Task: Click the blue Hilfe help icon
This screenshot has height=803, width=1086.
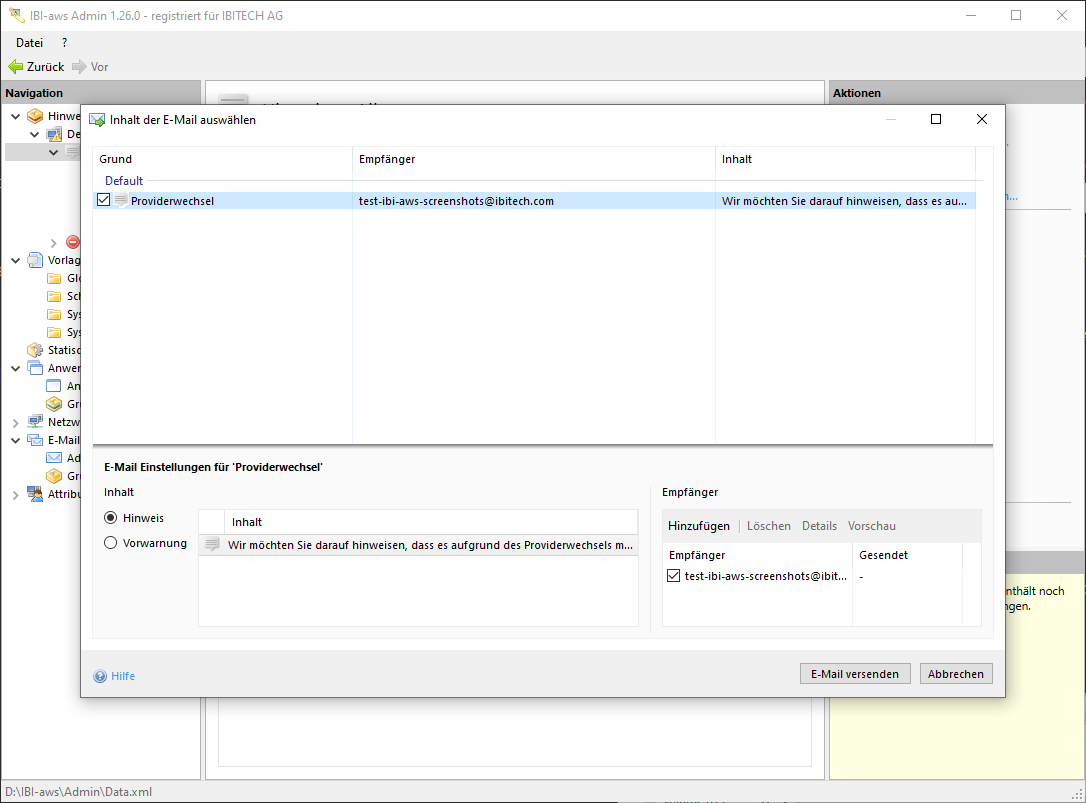Action: [x=100, y=676]
